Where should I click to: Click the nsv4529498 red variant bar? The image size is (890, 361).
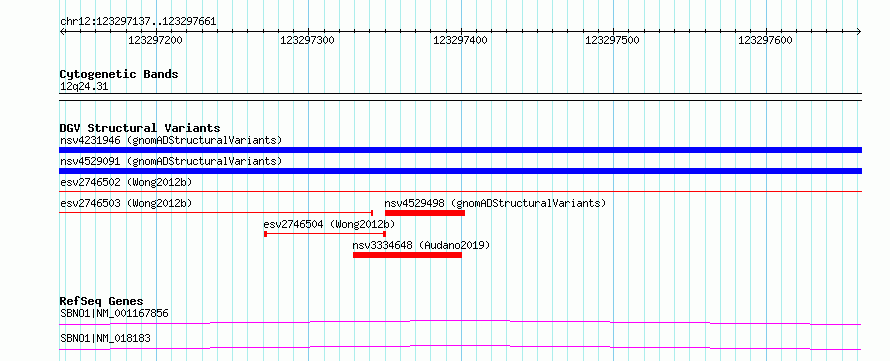(x=425, y=213)
